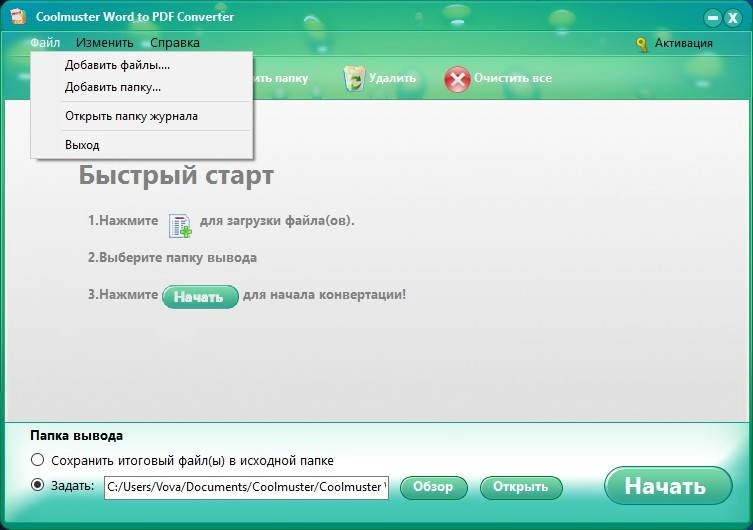The height and width of the screenshot is (530, 753).
Task: Click the Обзор browse button
Action: click(x=433, y=487)
